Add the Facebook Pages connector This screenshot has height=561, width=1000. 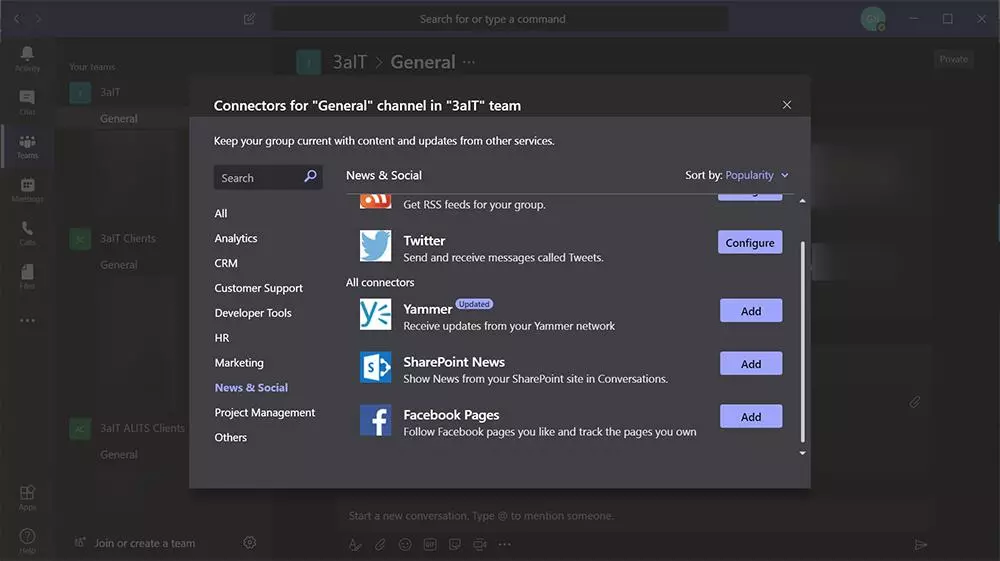click(x=751, y=417)
